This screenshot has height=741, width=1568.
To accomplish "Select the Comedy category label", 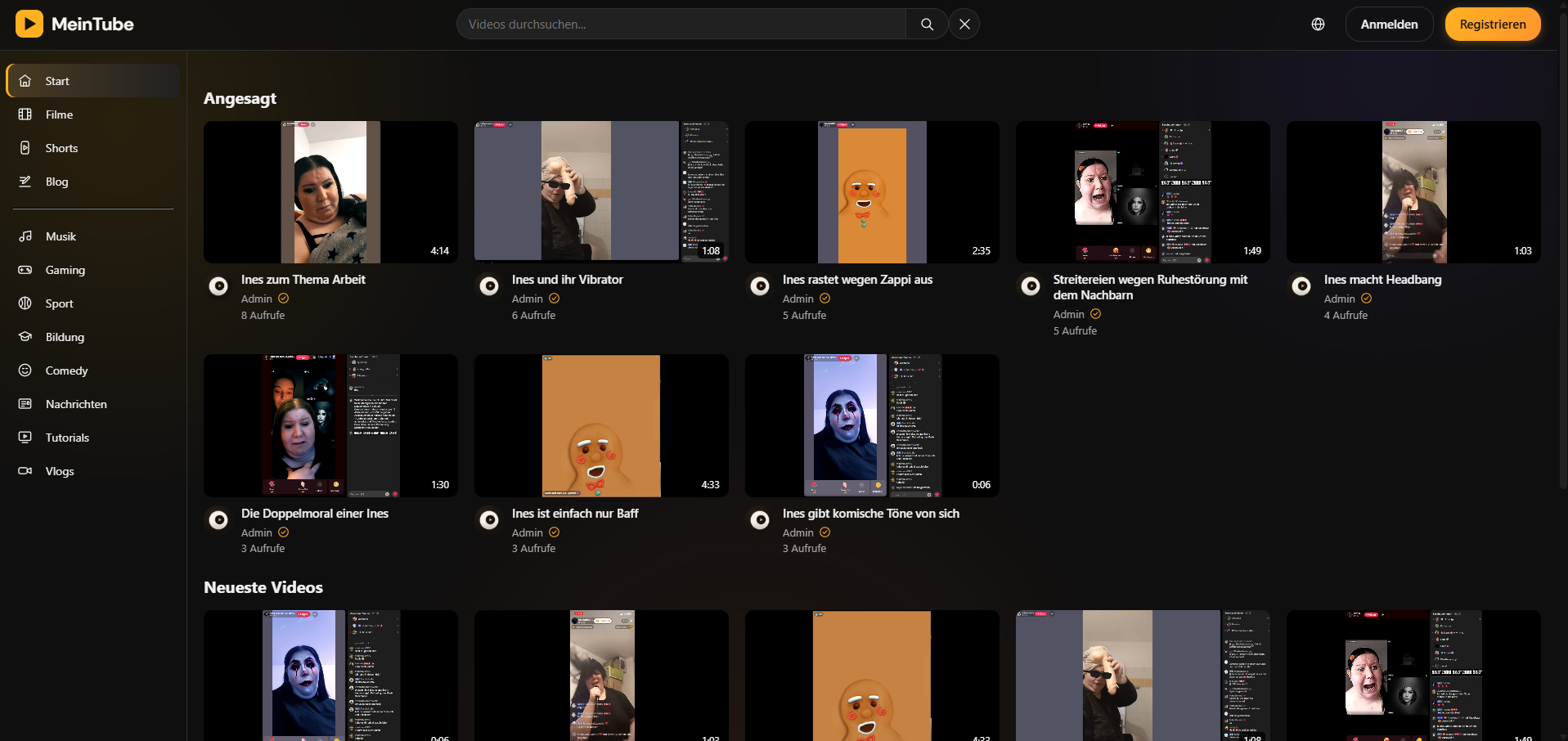I will point(66,370).
